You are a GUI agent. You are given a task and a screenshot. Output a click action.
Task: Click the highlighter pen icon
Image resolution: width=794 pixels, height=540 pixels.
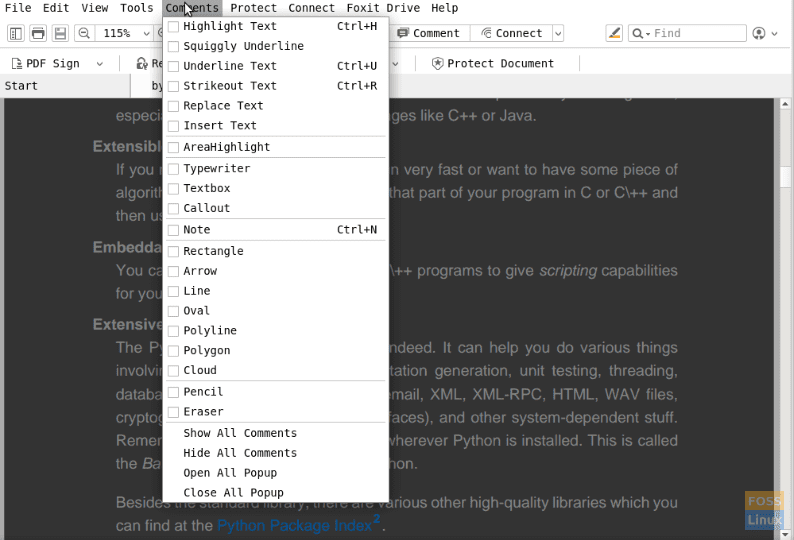(x=614, y=33)
